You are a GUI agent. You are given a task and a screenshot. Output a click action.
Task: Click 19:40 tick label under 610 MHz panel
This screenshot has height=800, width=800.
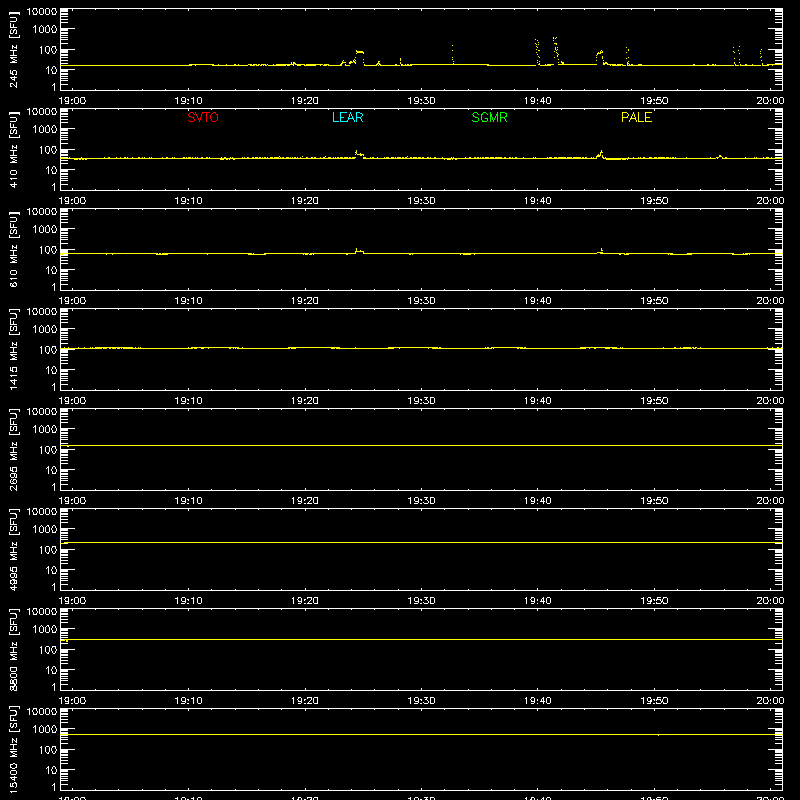pos(537,301)
